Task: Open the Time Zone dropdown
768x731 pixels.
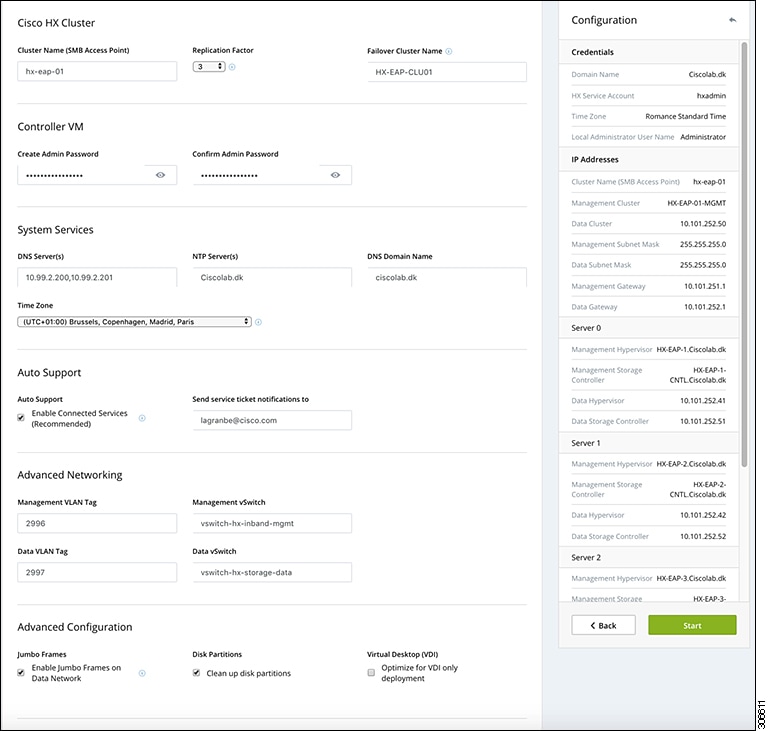Action: coord(134,322)
